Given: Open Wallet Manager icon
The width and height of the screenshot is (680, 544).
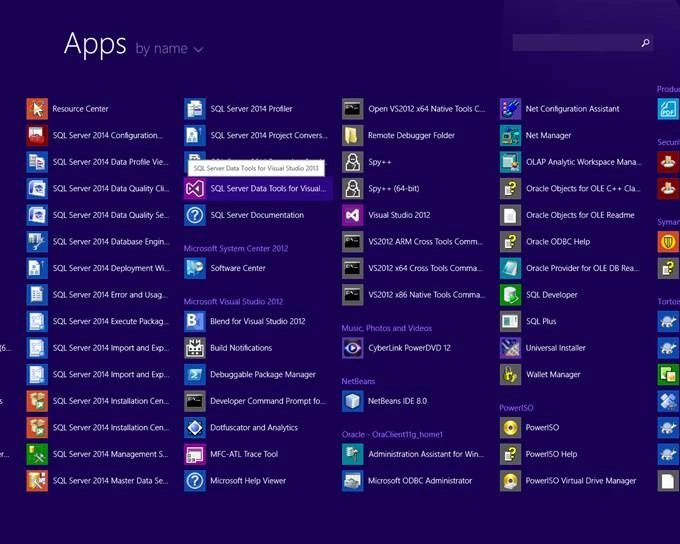Looking at the screenshot, I should [510, 374].
